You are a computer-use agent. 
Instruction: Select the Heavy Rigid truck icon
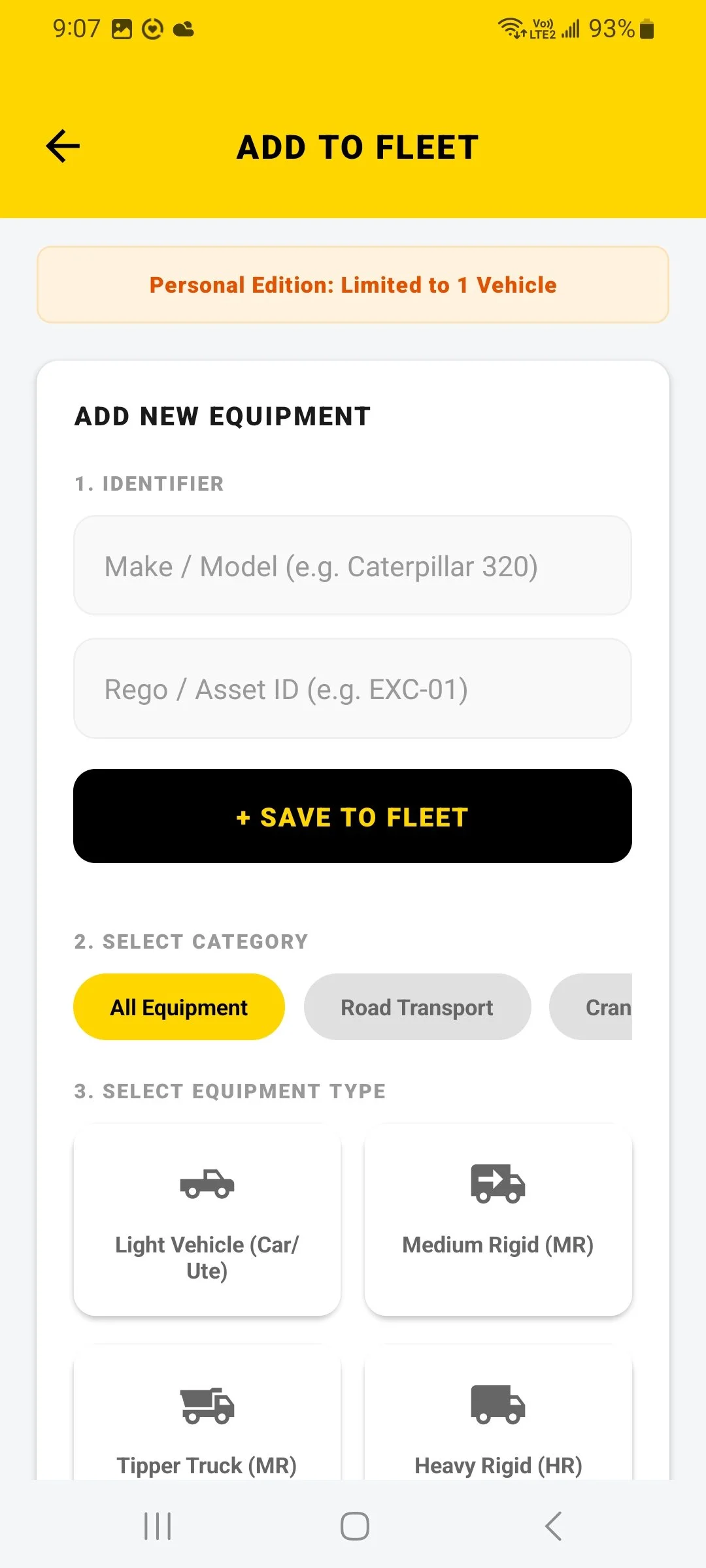tap(498, 1405)
